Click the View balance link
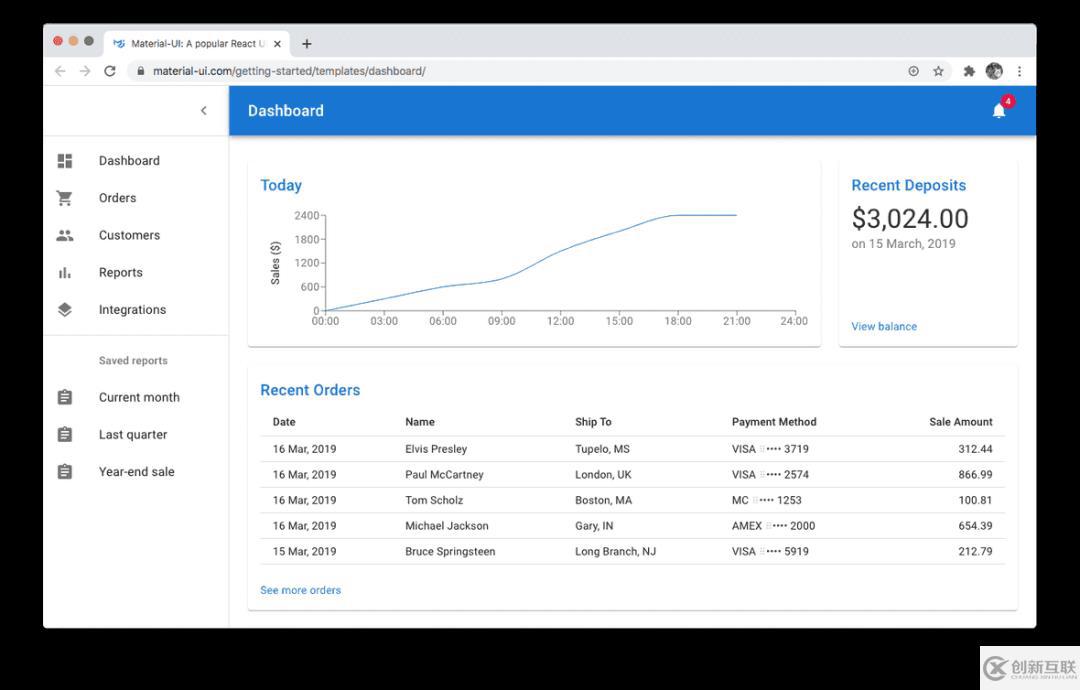 (x=884, y=326)
